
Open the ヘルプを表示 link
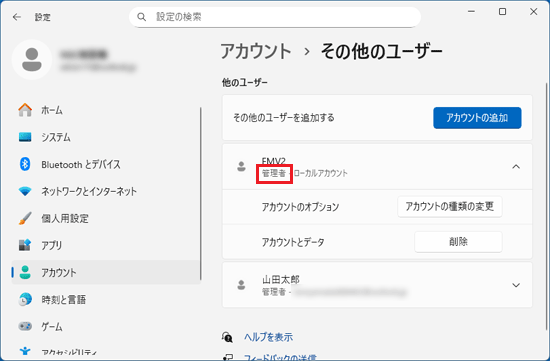click(x=268, y=337)
